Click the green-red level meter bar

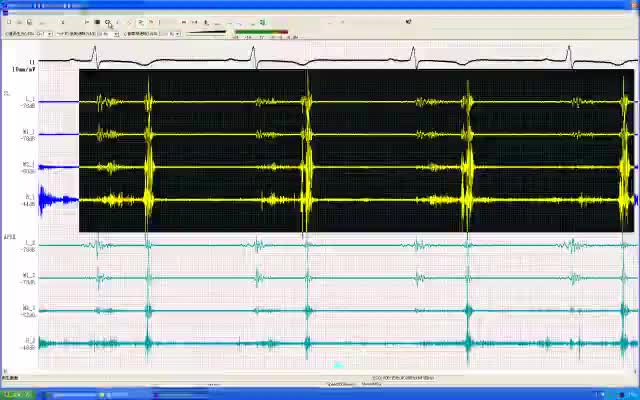coord(260,33)
